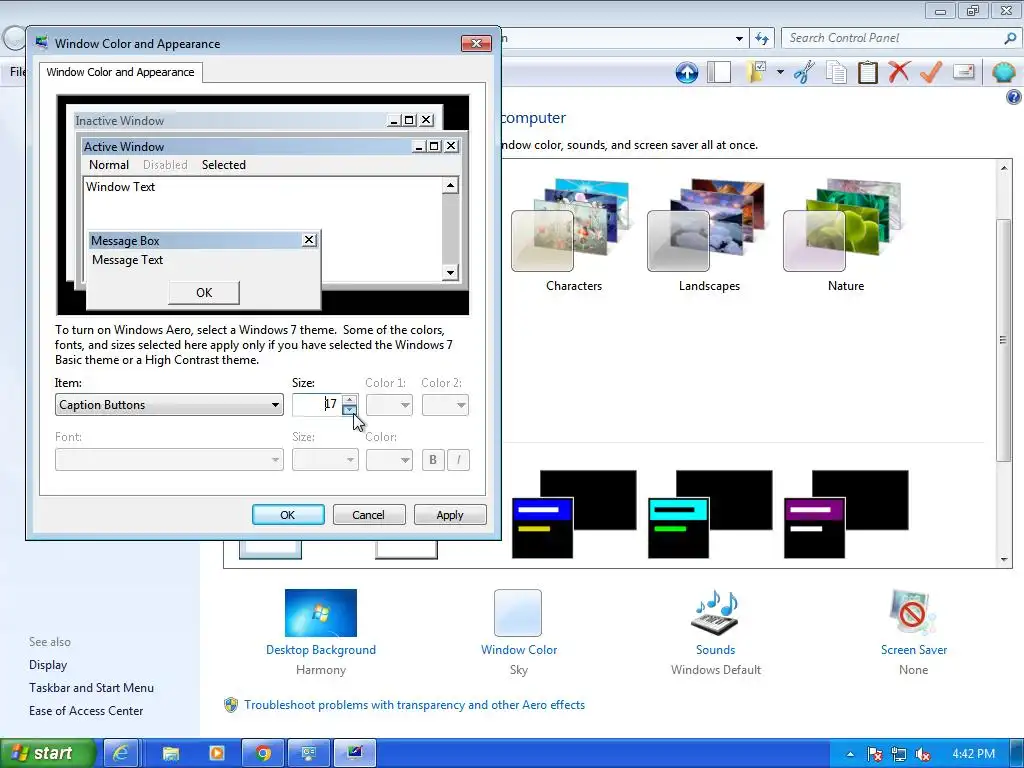Click the Properties card toolbar icon
This screenshot has height=768, width=1024.
(x=964, y=71)
